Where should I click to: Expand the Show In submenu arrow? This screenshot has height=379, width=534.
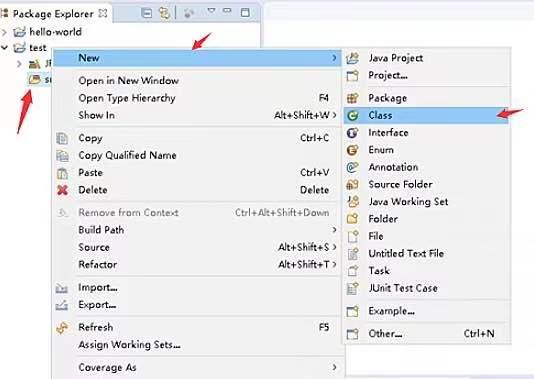(334, 115)
